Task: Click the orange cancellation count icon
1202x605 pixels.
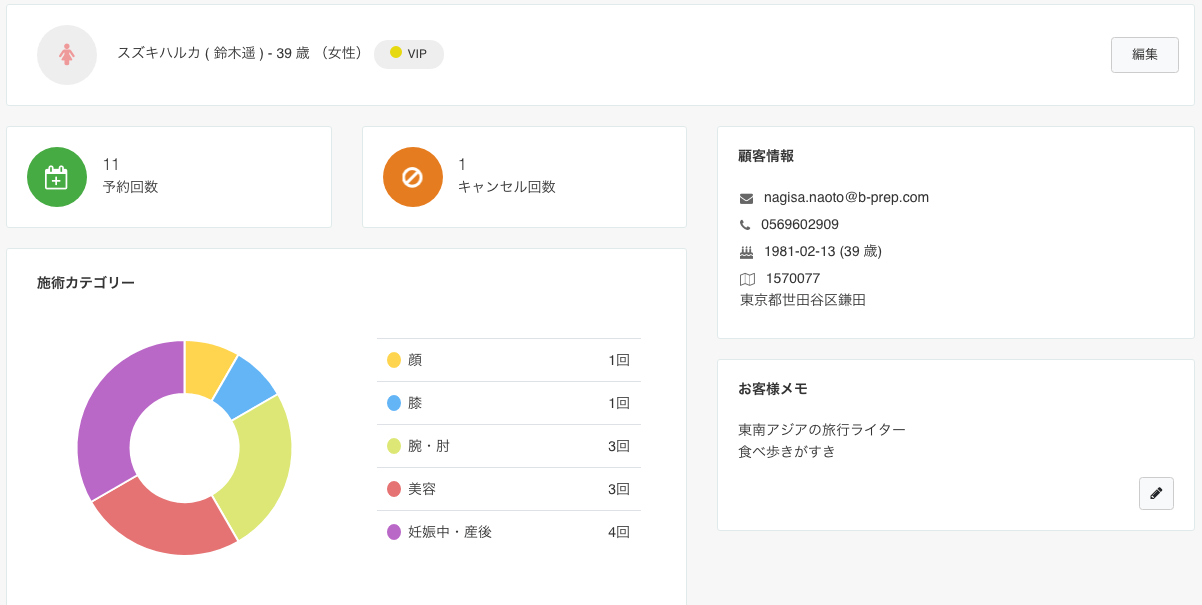Action: (x=413, y=177)
